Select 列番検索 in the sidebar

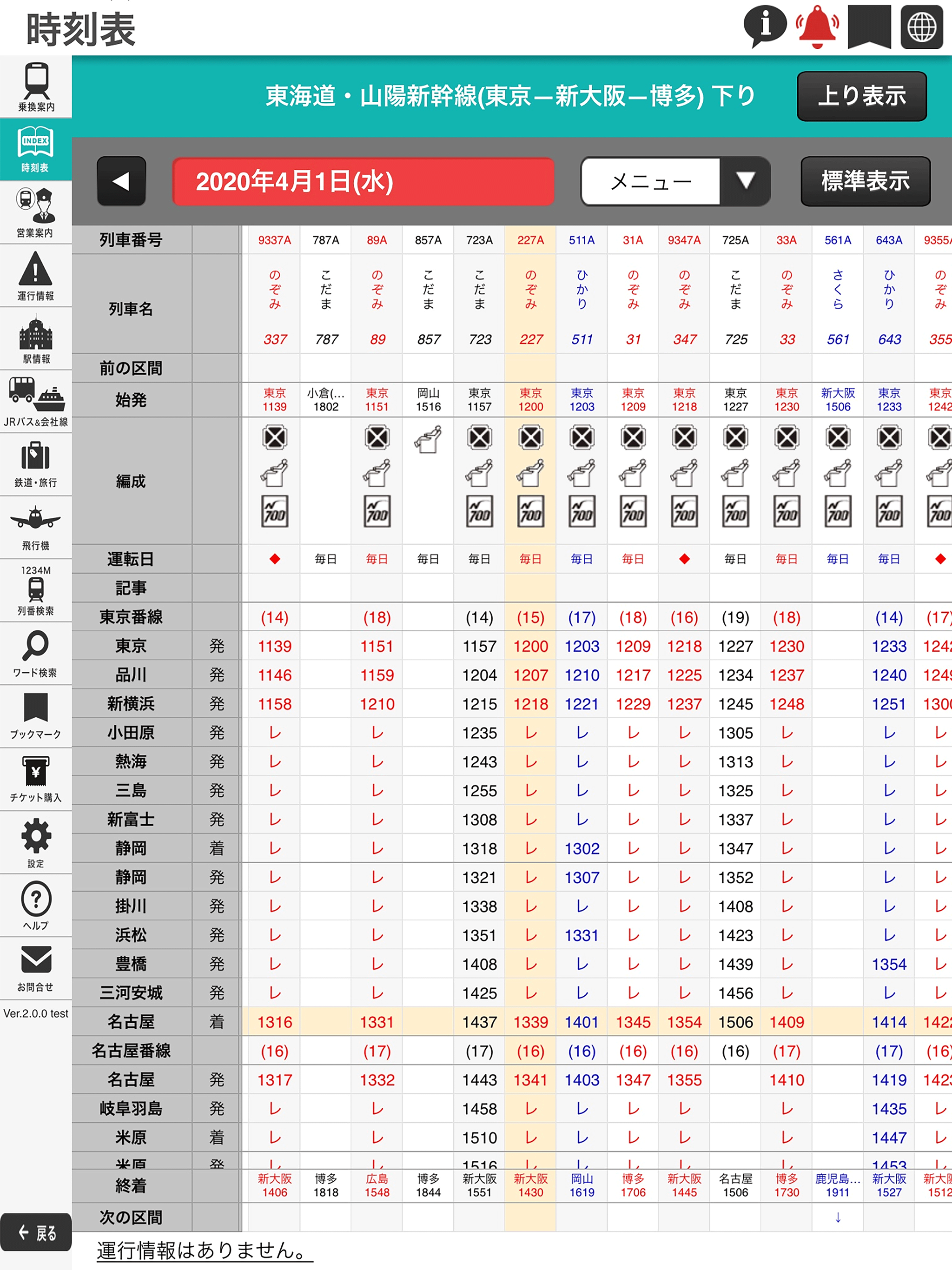(x=36, y=590)
